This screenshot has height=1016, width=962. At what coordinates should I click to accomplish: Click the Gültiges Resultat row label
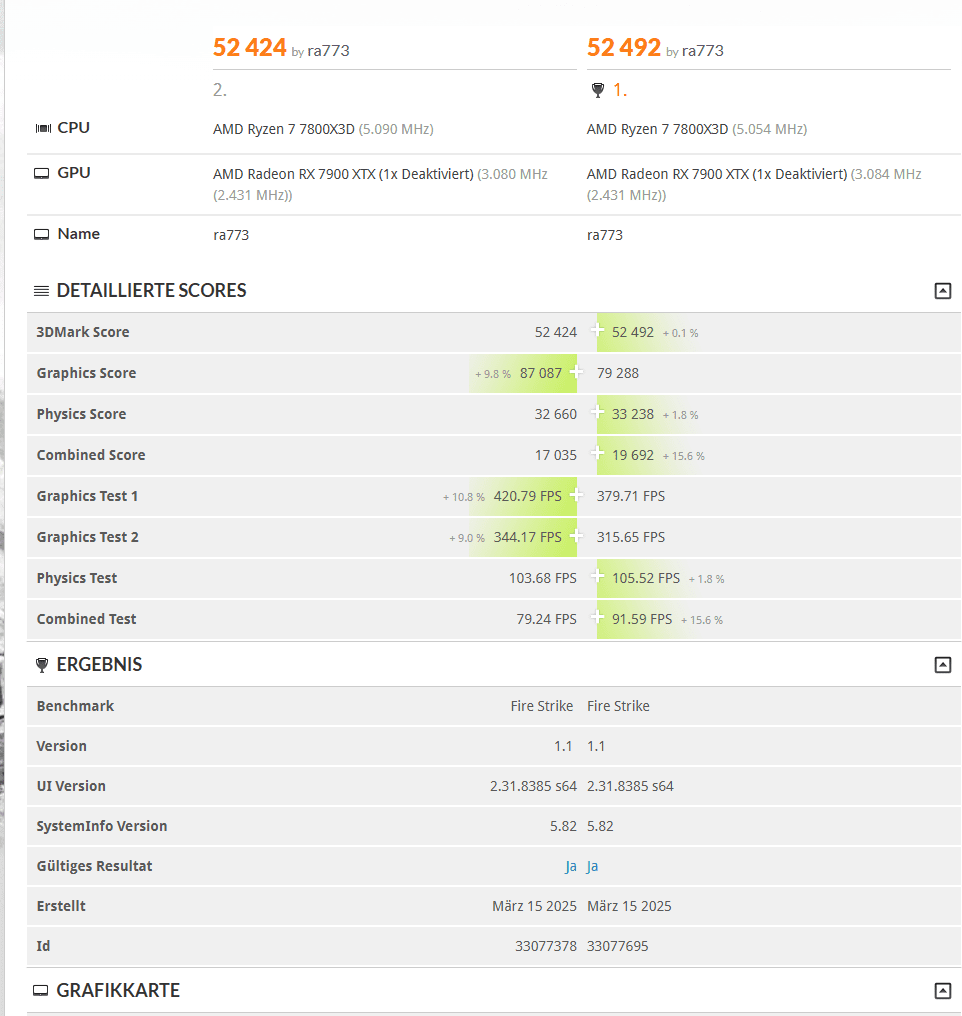[95, 867]
